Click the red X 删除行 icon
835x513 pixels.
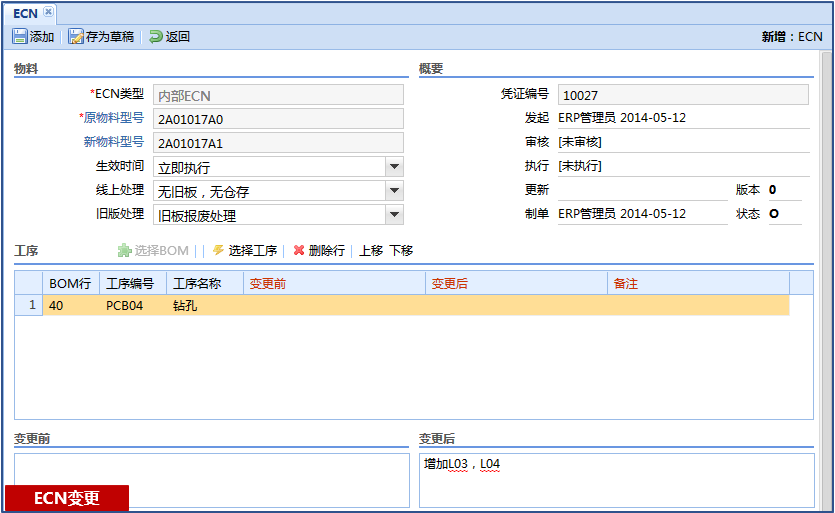[299, 251]
